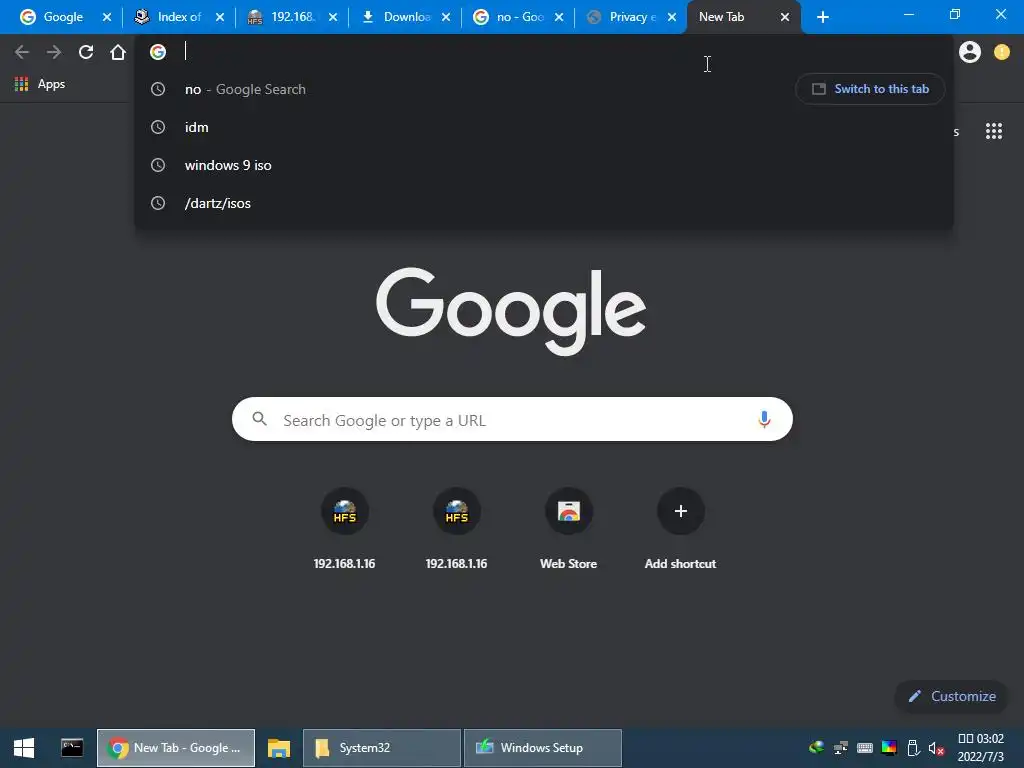Click the yellow update alert icon
The height and width of the screenshot is (768, 1024).
(x=1002, y=52)
